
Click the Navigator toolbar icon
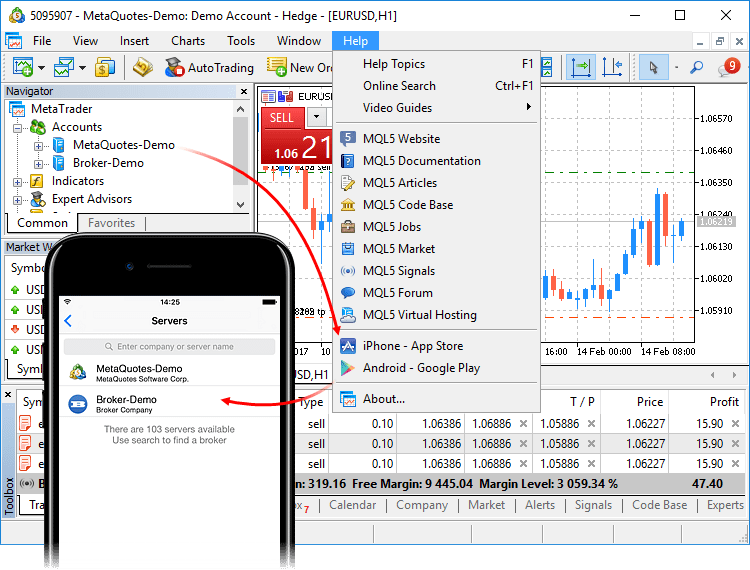[143, 67]
